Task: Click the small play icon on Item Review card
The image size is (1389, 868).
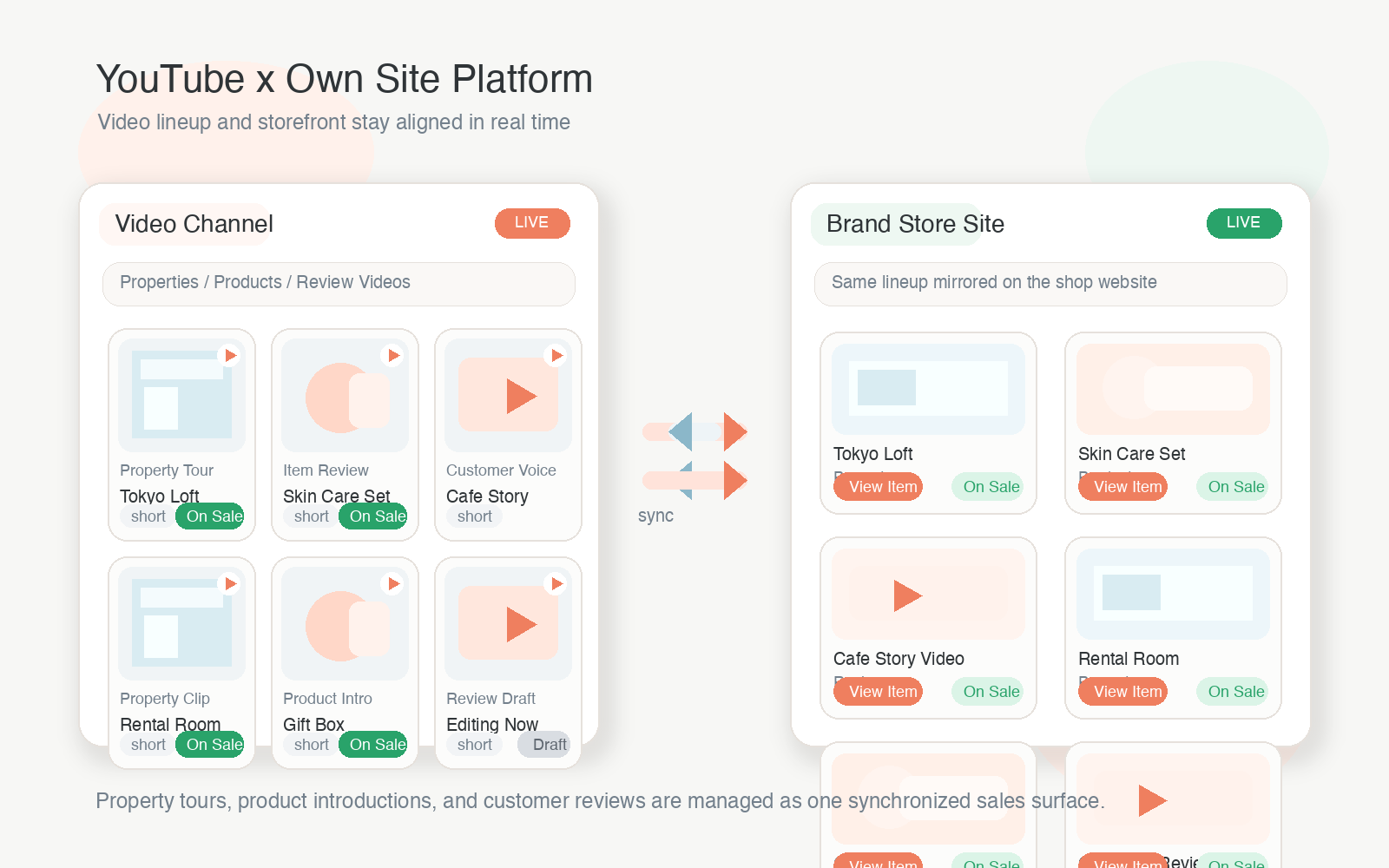Action: click(x=393, y=355)
